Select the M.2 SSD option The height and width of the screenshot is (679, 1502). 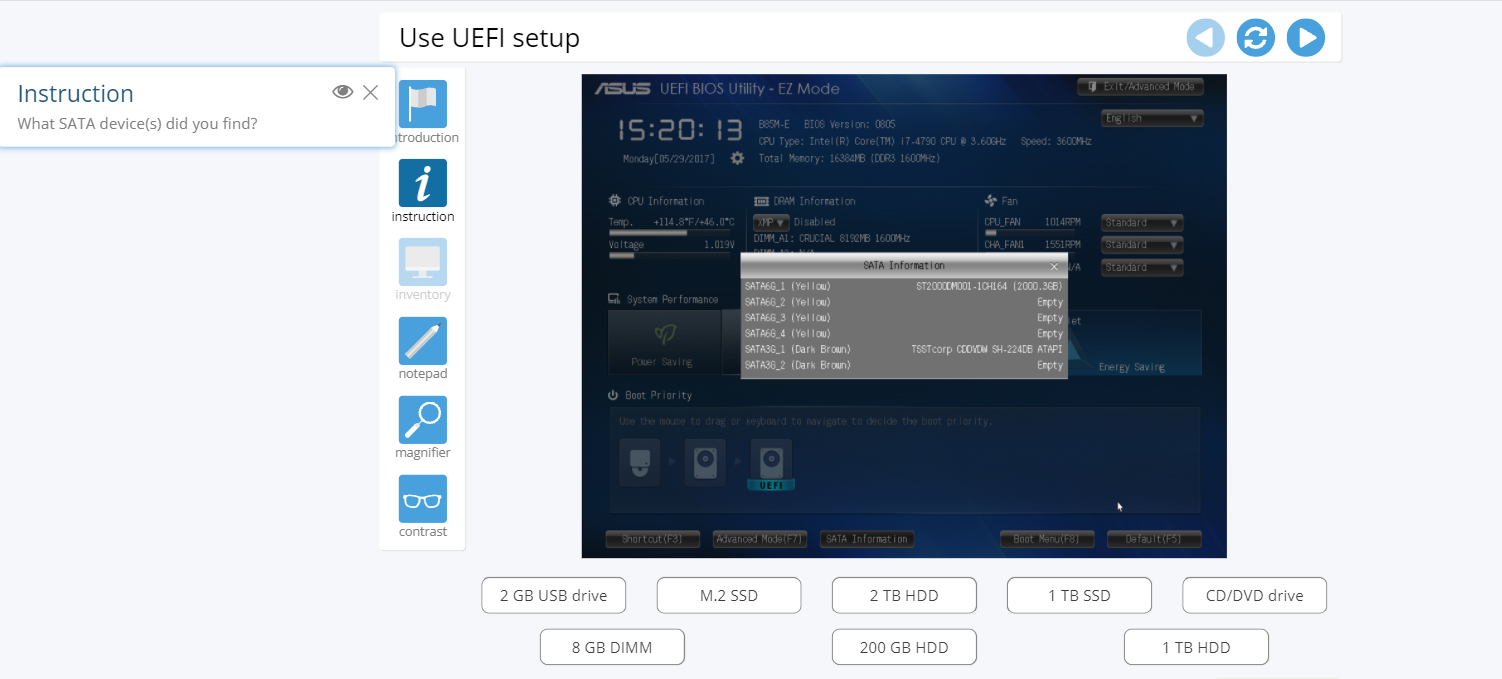[x=729, y=595]
